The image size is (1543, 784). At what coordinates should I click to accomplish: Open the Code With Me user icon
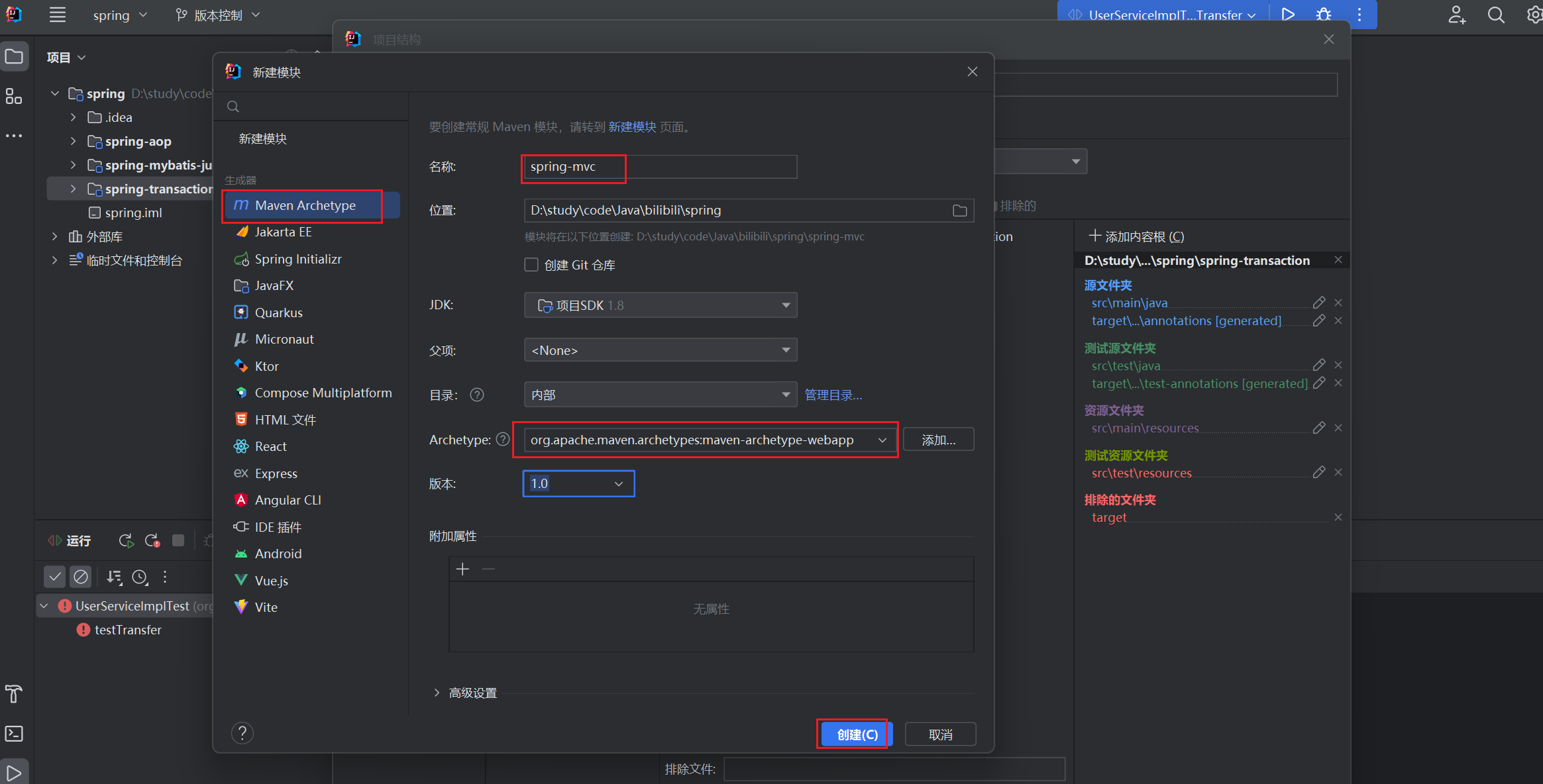pos(1457,15)
